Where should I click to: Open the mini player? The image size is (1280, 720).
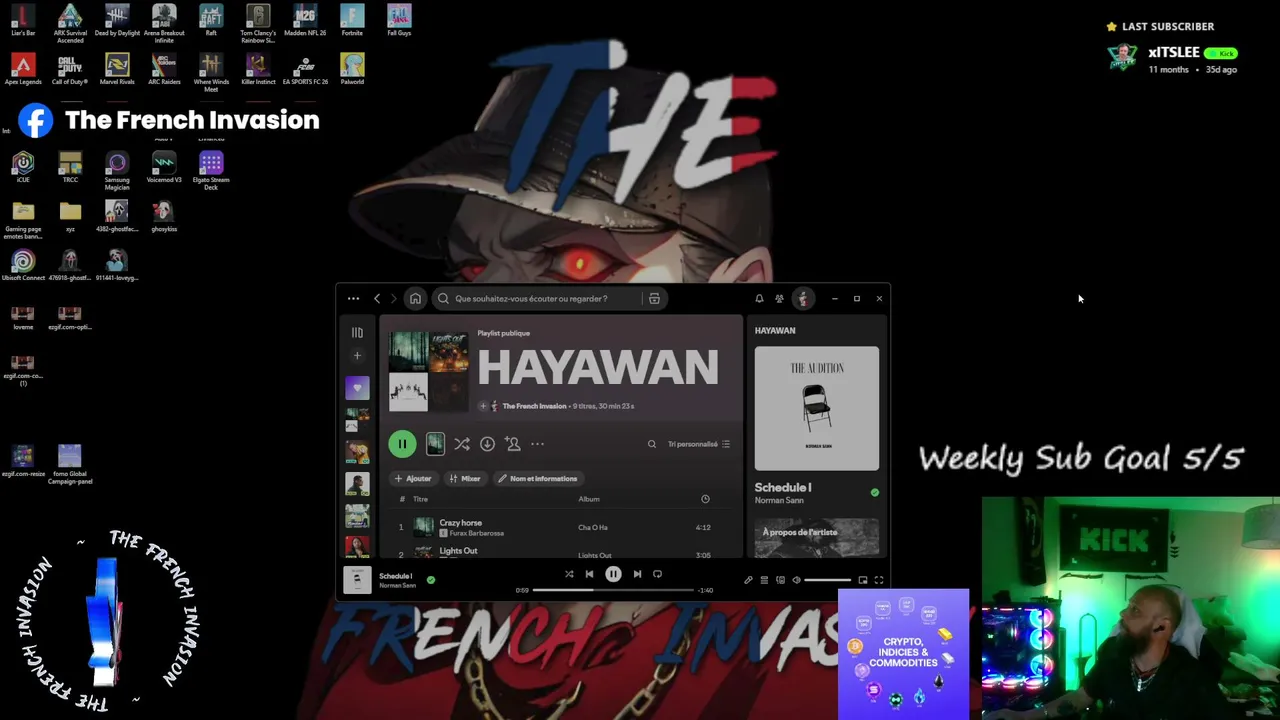(863, 580)
